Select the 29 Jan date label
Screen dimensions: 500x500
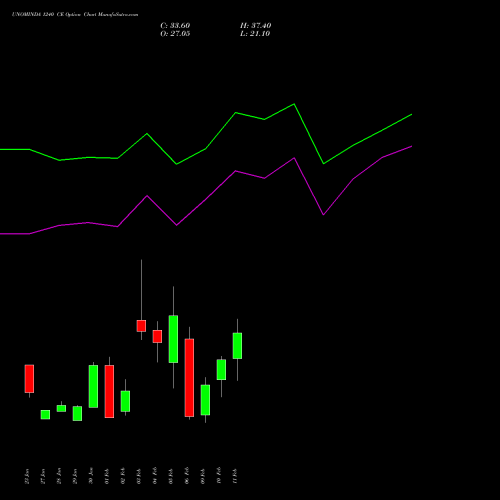(x=75, y=476)
